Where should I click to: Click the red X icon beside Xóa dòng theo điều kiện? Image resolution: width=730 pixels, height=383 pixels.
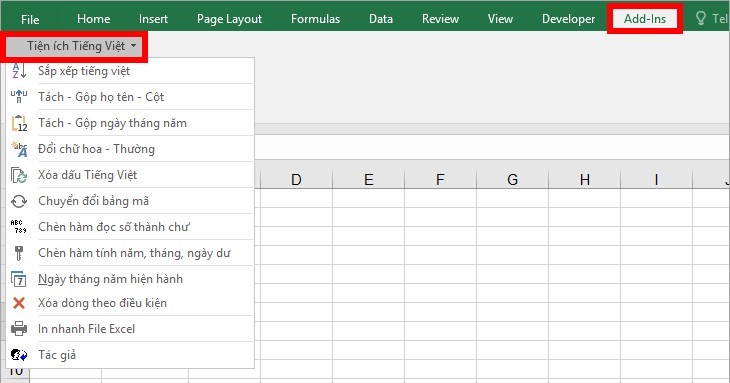coord(19,303)
